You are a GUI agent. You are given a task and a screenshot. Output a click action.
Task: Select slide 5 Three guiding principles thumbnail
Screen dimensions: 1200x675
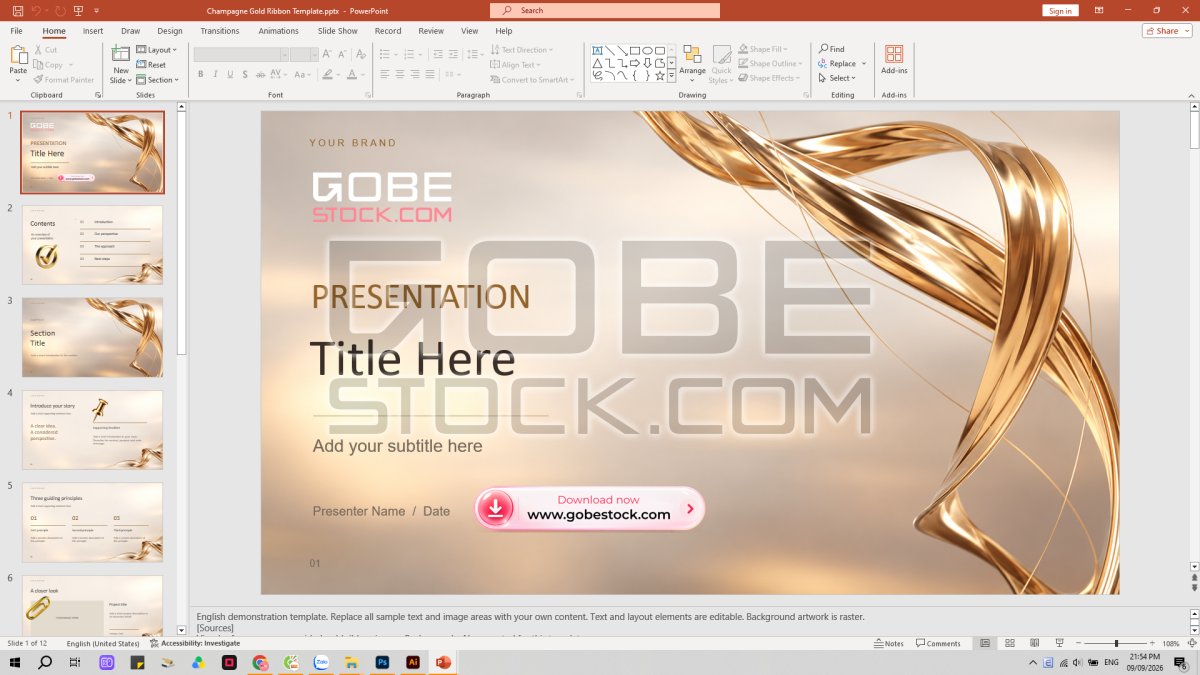click(92, 522)
